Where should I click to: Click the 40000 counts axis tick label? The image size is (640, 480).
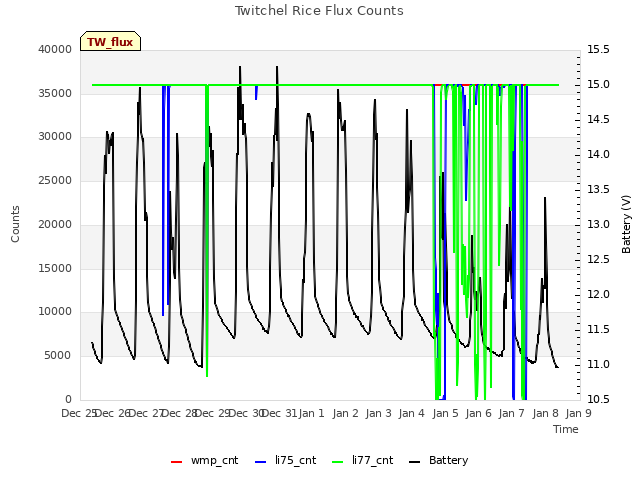click(x=55, y=50)
